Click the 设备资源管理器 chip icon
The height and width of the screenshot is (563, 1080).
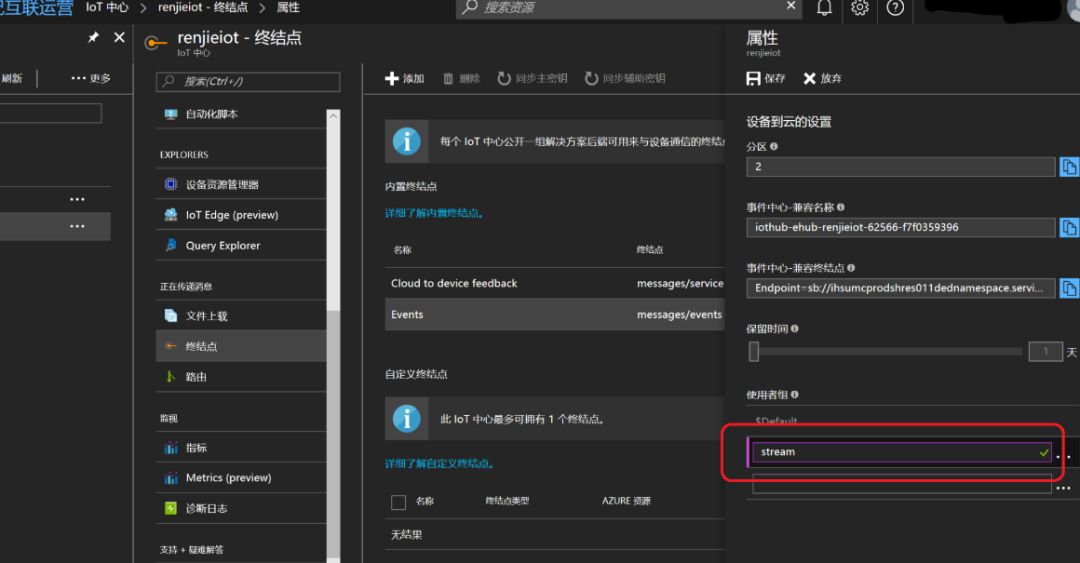[171, 184]
